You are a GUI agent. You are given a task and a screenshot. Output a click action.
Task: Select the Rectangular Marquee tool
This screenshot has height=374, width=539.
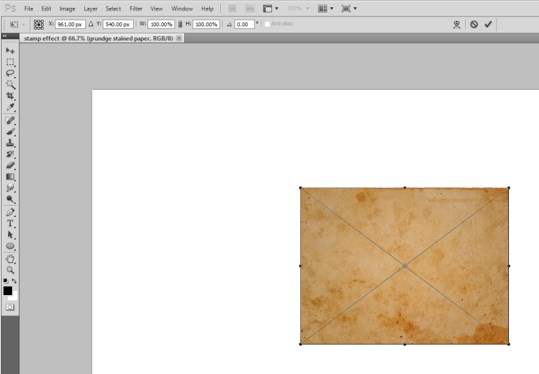[10, 62]
